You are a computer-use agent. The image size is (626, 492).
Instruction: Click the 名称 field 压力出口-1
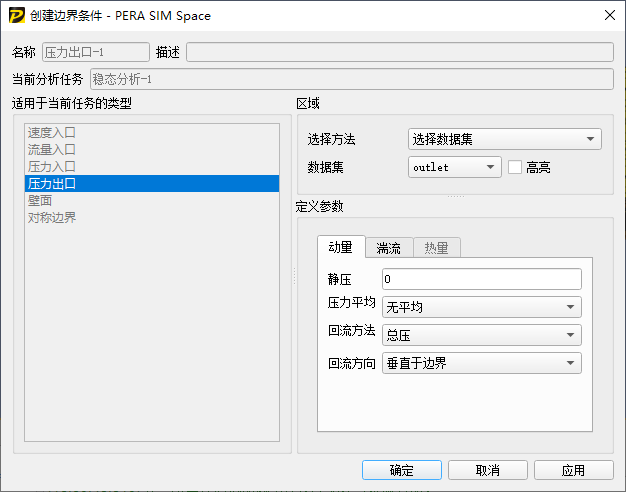click(x=96, y=52)
